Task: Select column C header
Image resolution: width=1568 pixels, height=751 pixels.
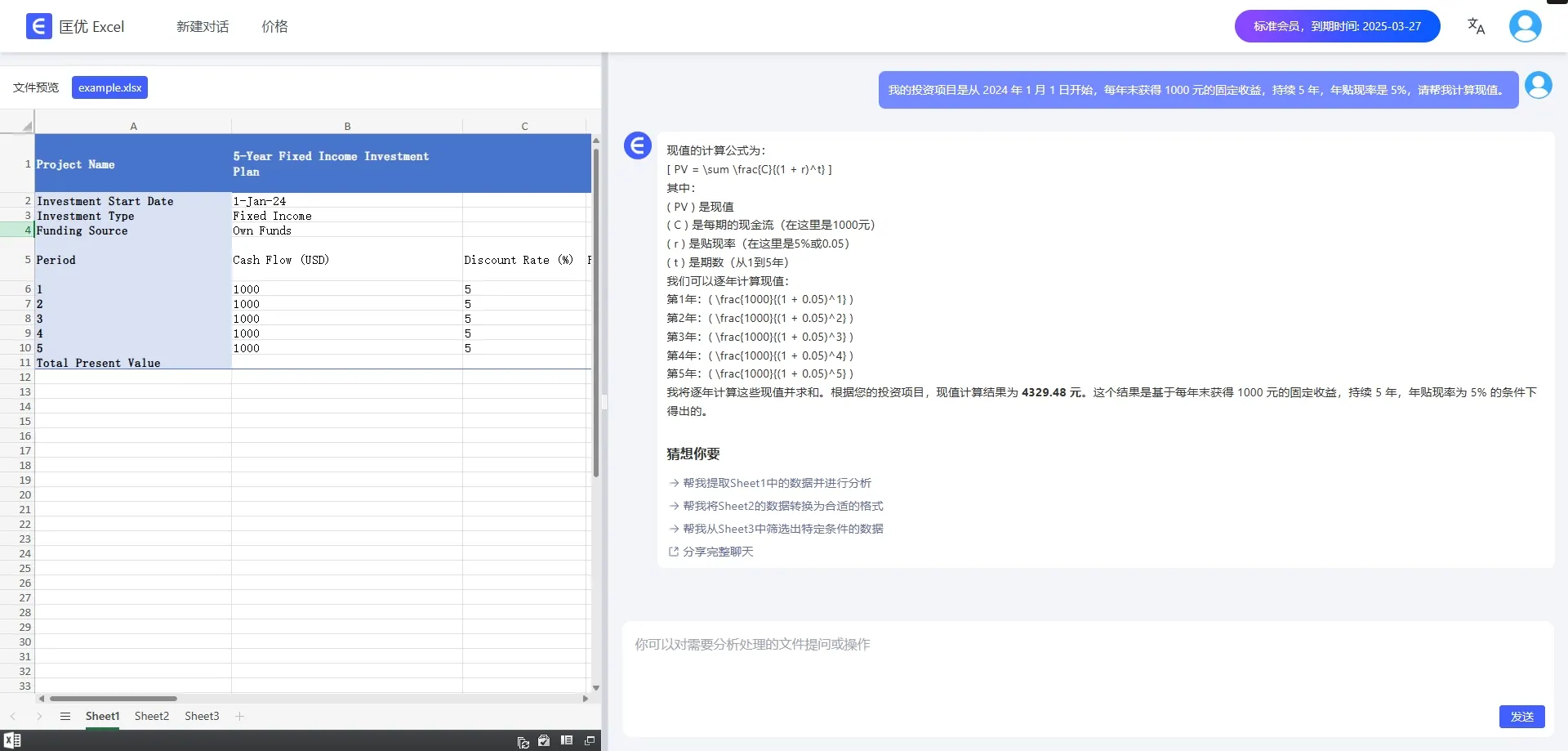Action: 524,126
